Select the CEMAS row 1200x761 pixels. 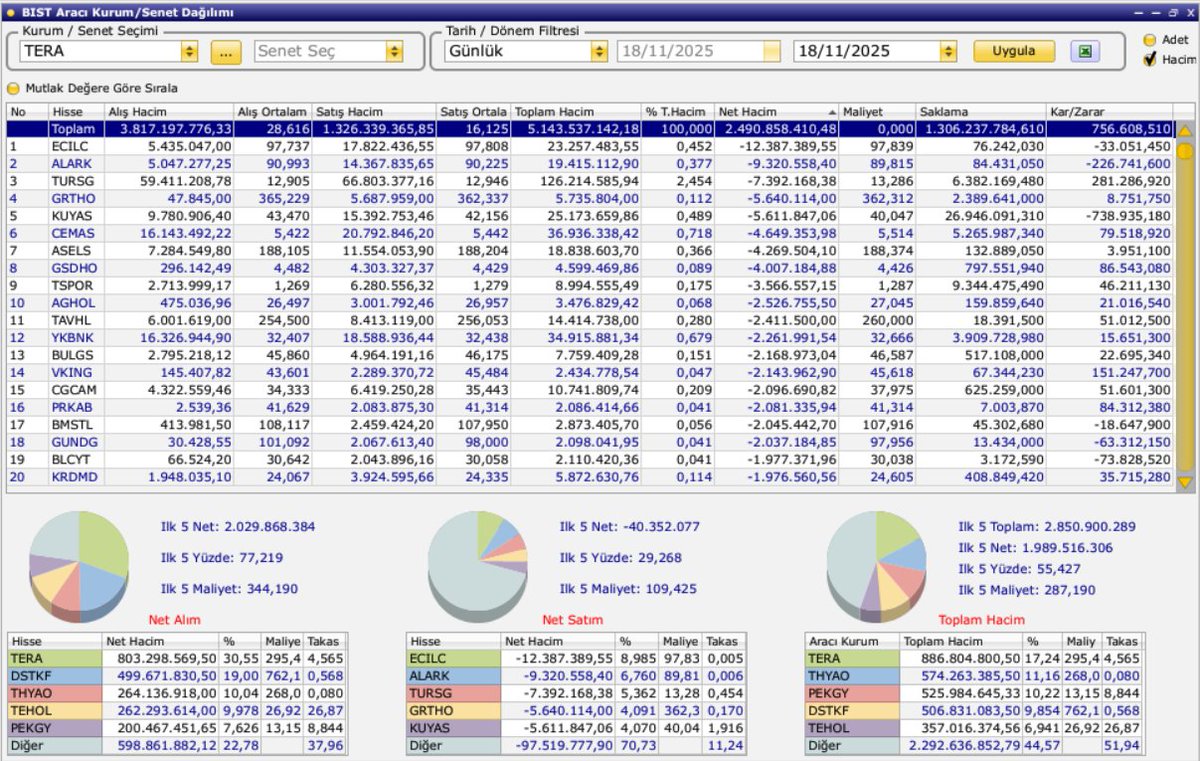coord(590,233)
